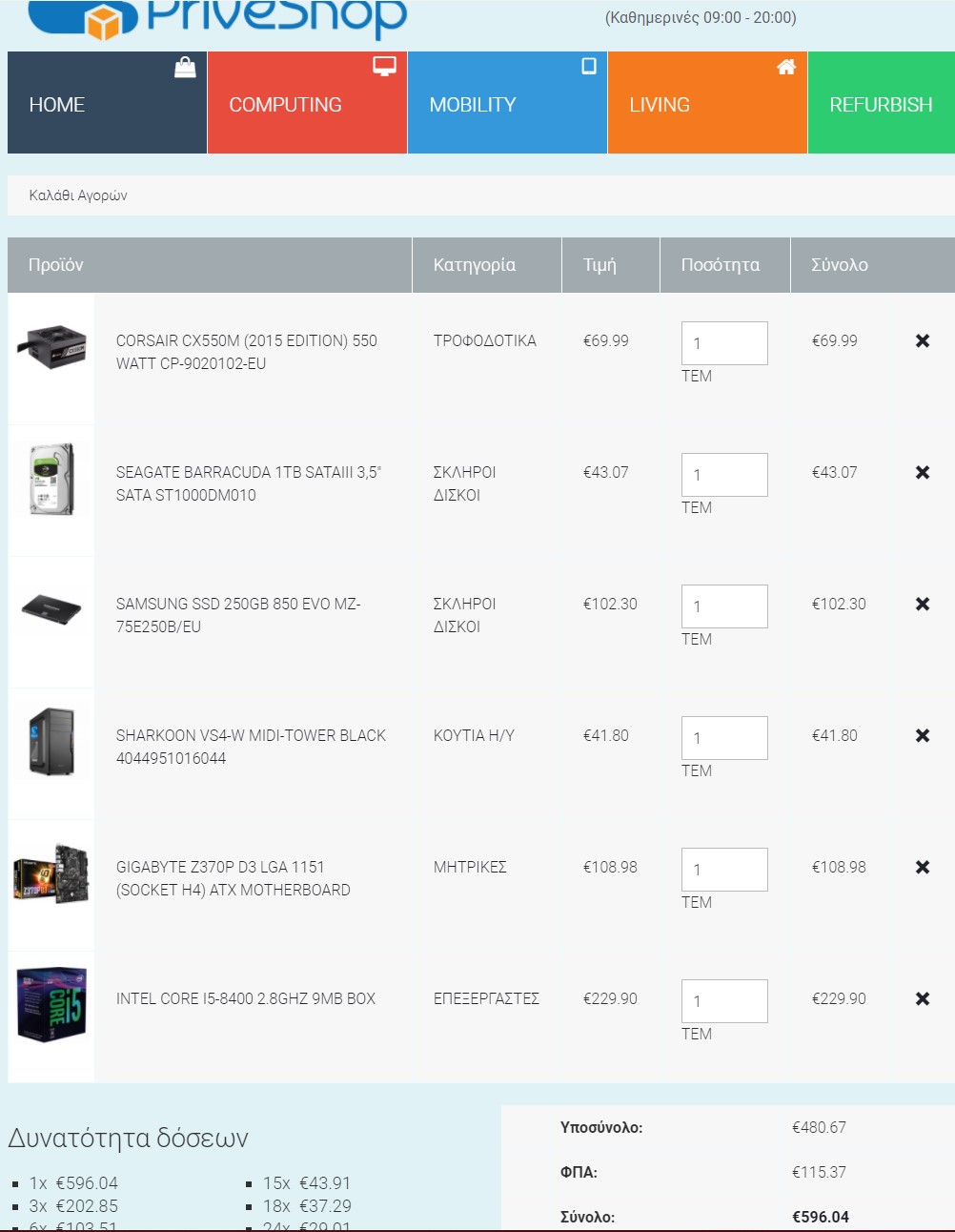Open Samsung SSD product thumbnail

51,609
